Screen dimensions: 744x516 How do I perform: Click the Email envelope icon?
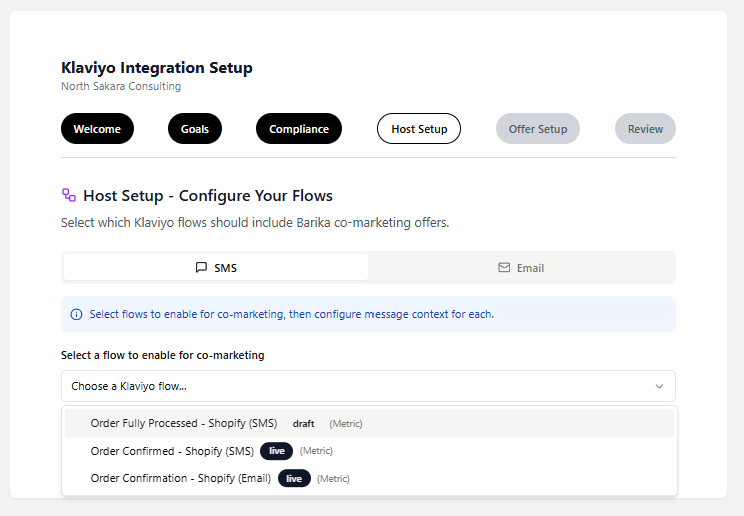[x=504, y=268]
